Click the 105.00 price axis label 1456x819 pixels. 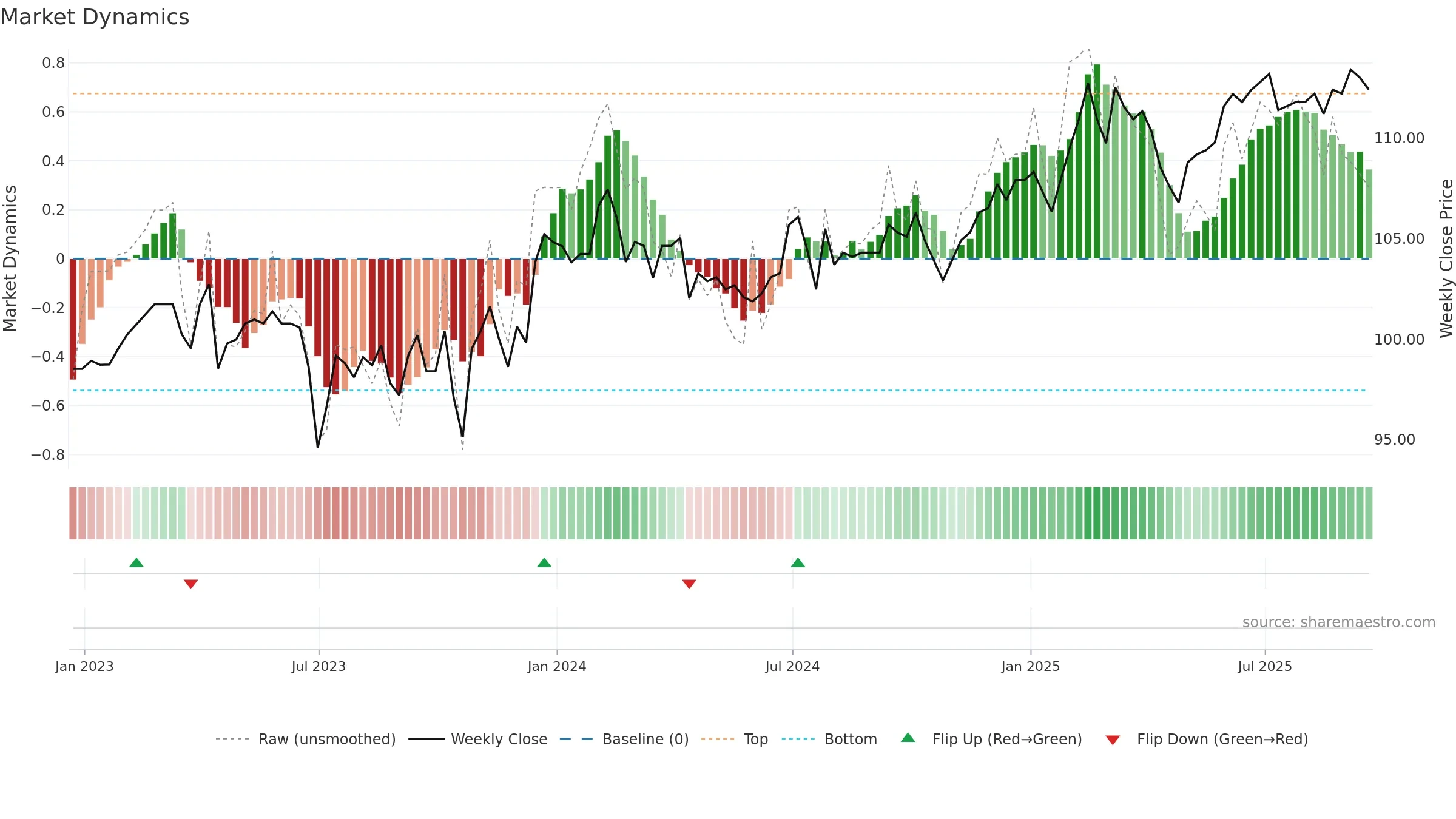click(x=1399, y=239)
